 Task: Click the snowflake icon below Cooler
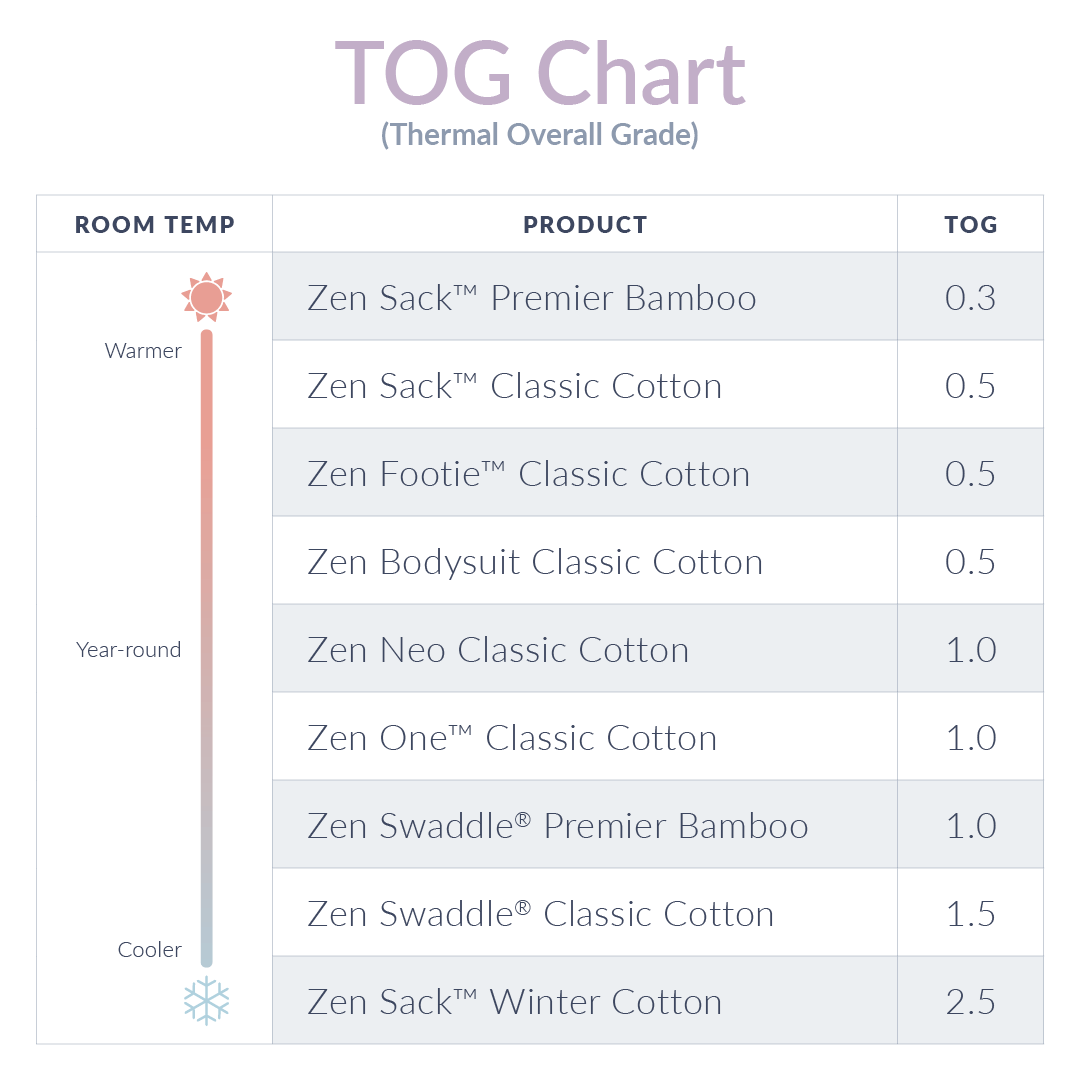(x=206, y=1000)
